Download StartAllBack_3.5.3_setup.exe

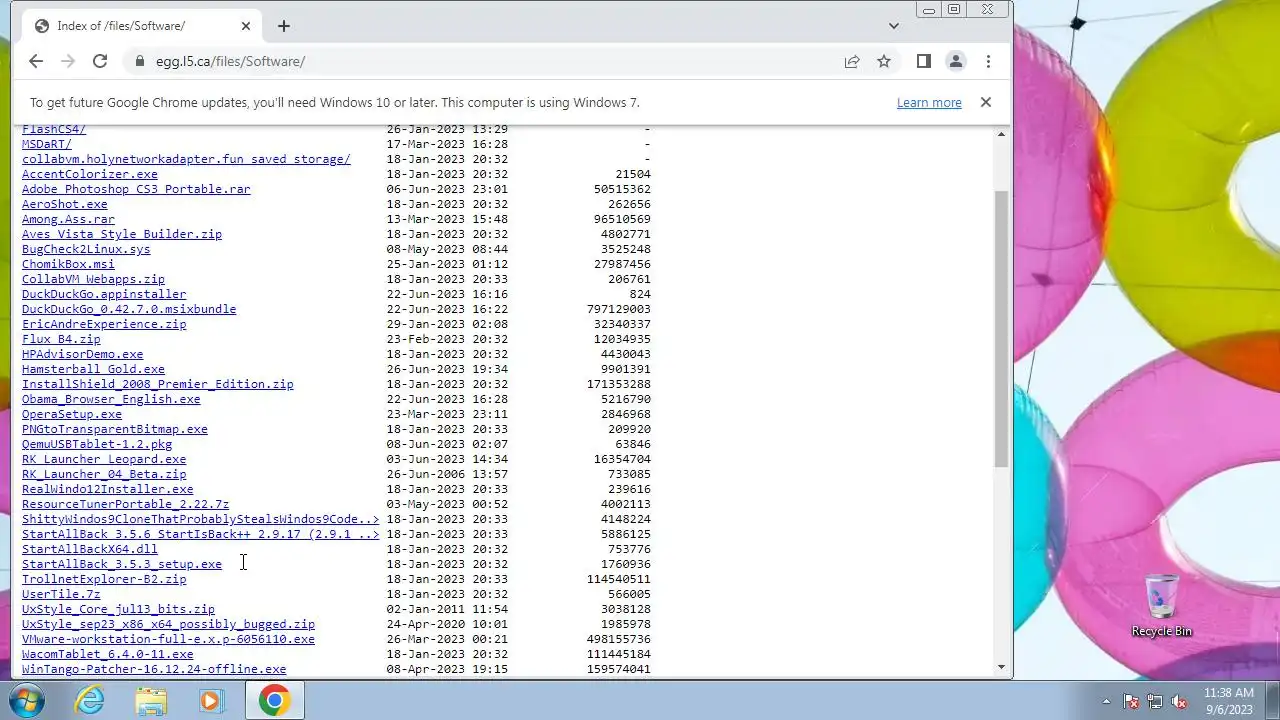coord(122,564)
